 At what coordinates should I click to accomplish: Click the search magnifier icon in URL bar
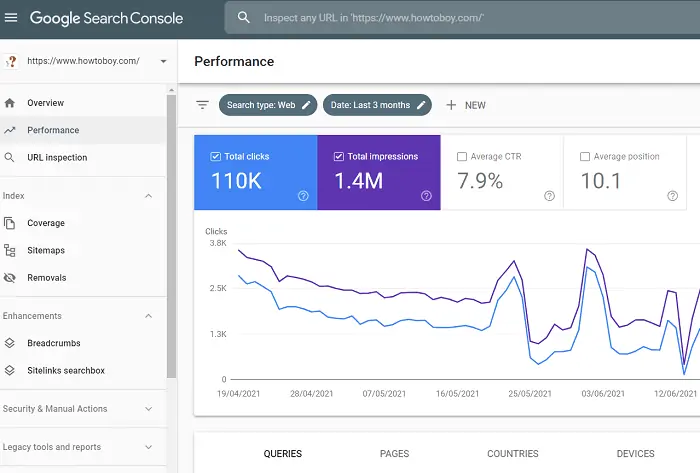[x=243, y=18]
